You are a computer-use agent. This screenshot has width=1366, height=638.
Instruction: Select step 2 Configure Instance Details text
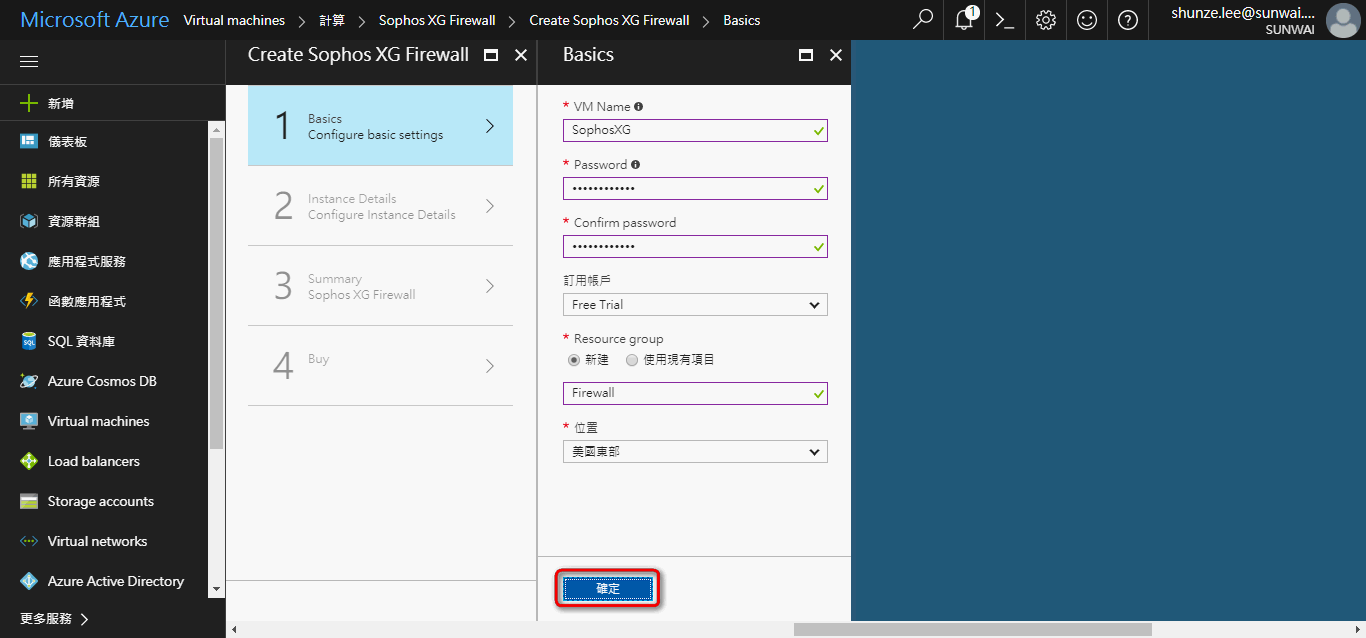(x=382, y=215)
